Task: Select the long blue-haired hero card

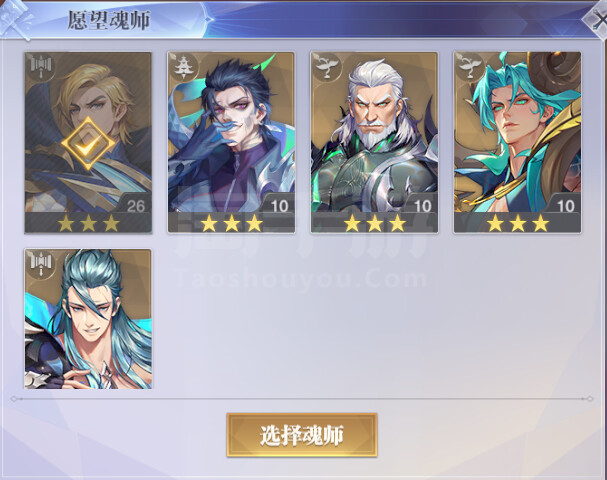Action: 88,319
